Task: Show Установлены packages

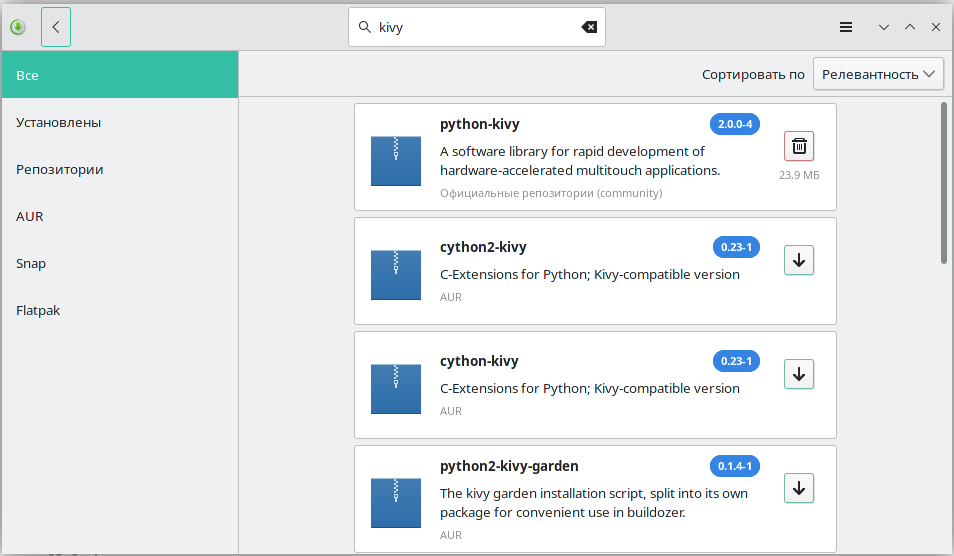Action: 119,122
